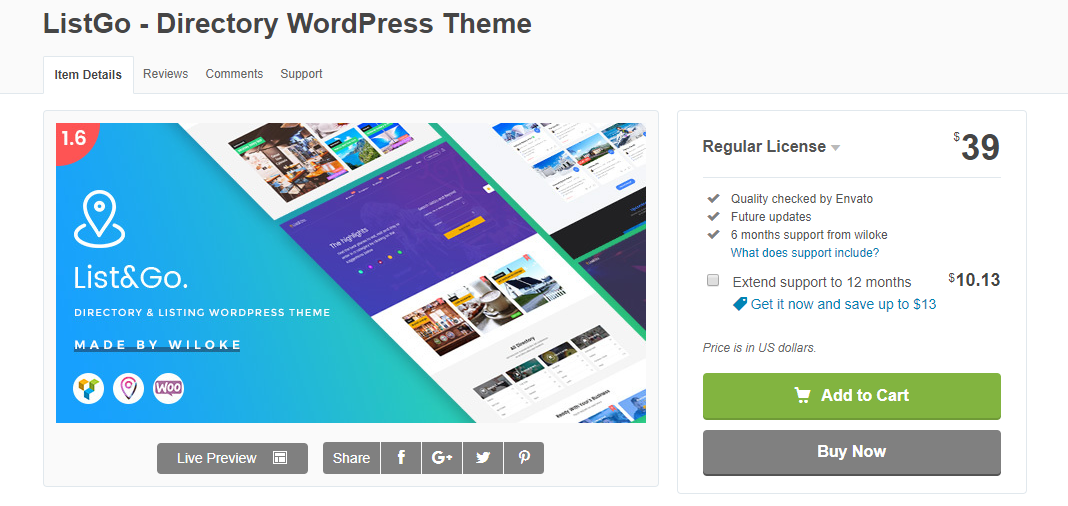Click the red 1.6 version badge

(x=75, y=140)
